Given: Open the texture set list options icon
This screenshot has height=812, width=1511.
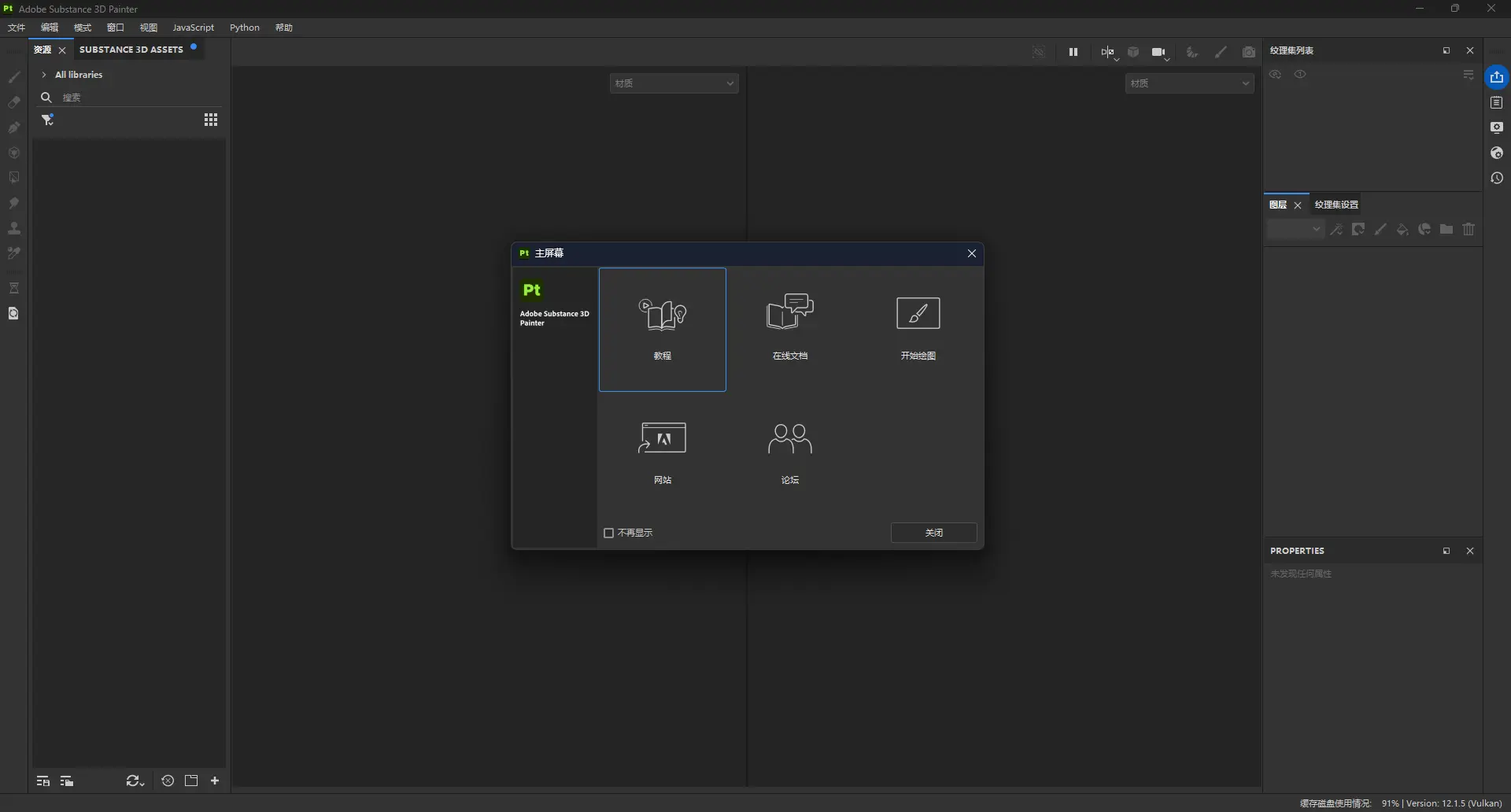Looking at the screenshot, I should coord(1469,75).
